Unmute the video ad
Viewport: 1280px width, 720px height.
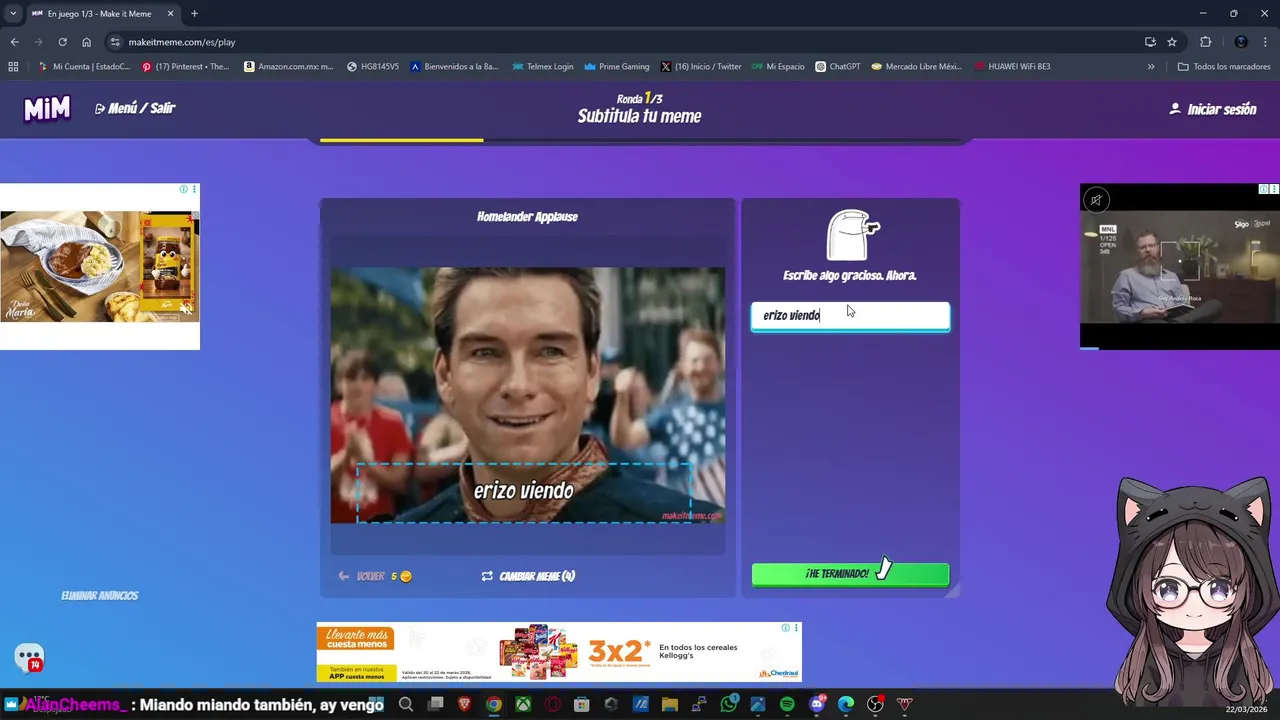click(1096, 200)
